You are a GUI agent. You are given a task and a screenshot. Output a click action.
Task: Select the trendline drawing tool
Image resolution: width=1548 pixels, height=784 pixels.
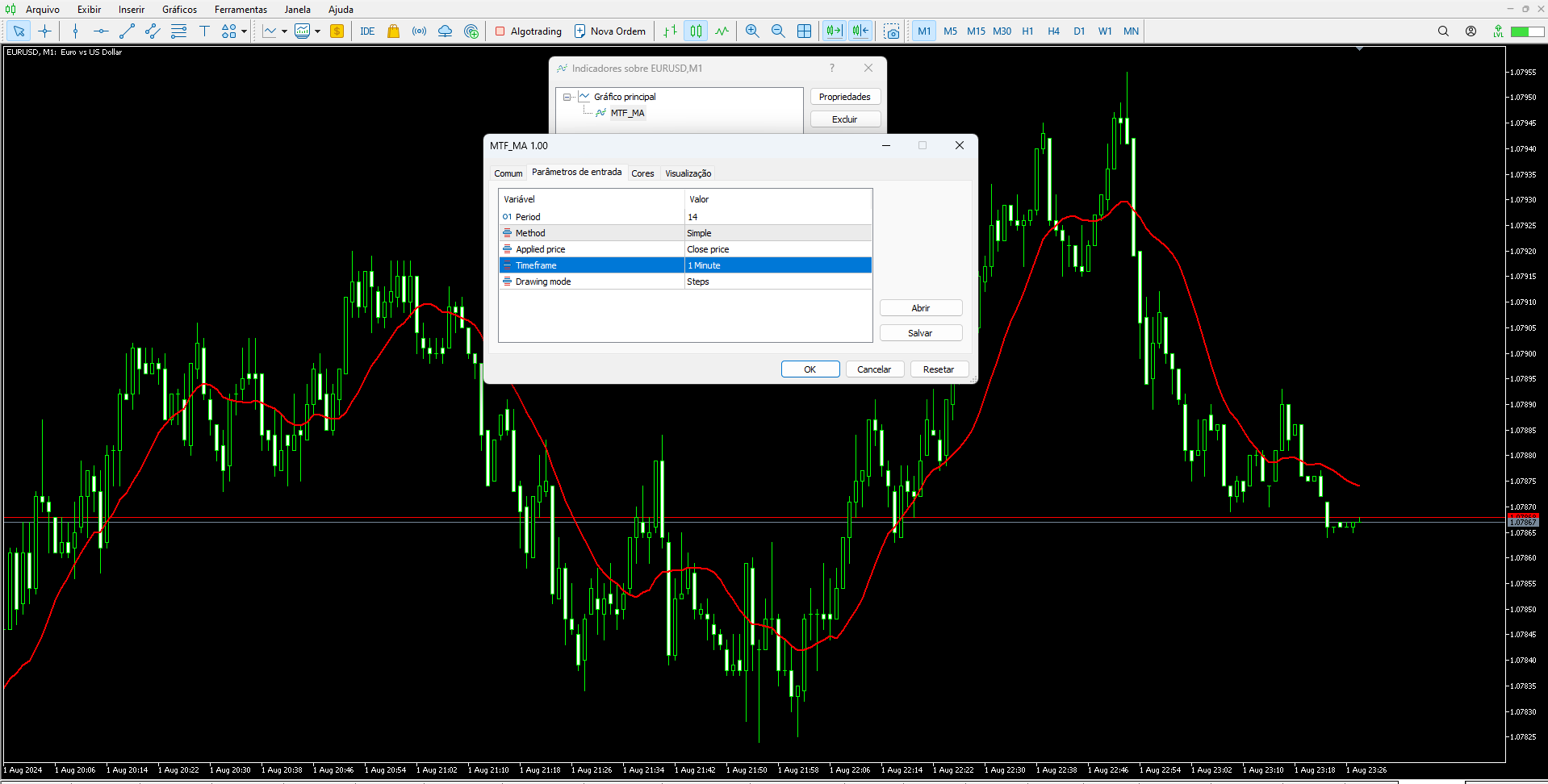(x=127, y=31)
